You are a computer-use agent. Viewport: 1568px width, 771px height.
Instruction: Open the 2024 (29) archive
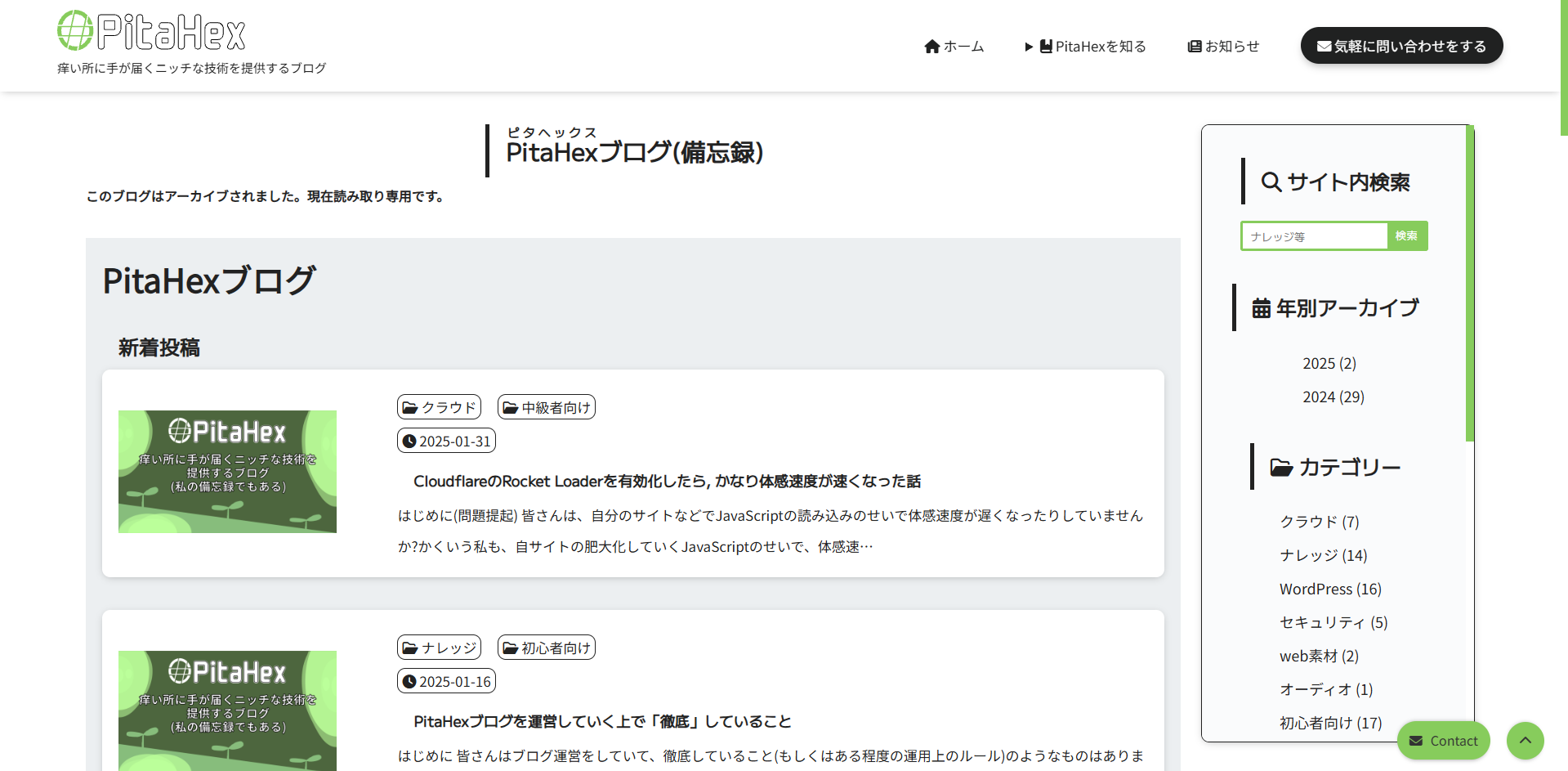pos(1333,397)
